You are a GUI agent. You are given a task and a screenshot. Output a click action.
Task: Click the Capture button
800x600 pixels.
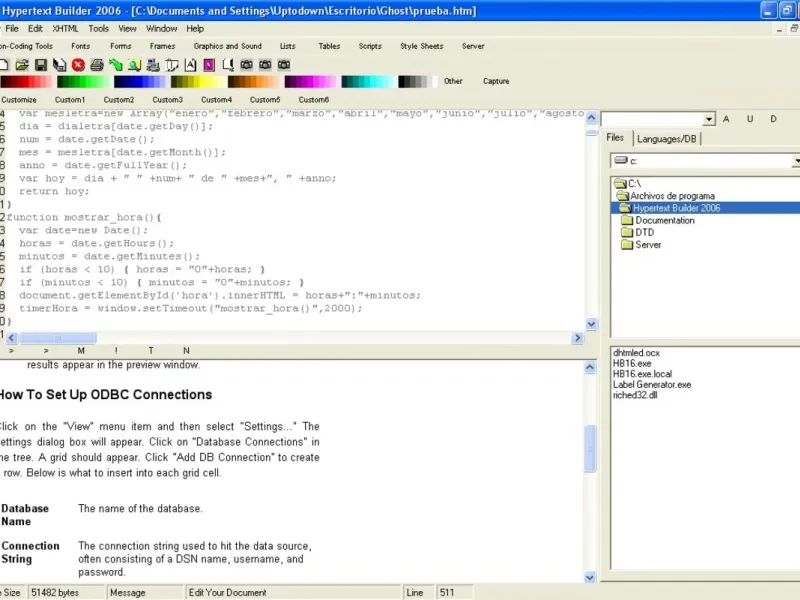click(496, 82)
